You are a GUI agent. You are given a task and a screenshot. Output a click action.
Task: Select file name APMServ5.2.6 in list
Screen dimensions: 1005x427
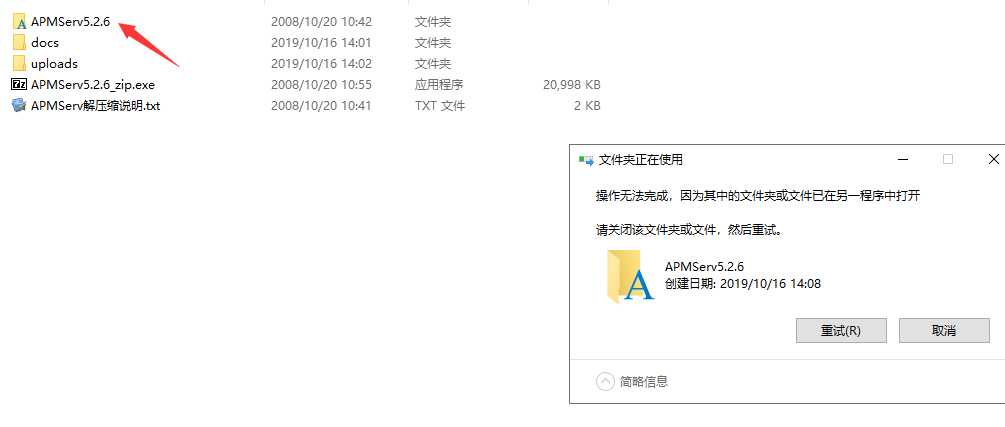71,22
